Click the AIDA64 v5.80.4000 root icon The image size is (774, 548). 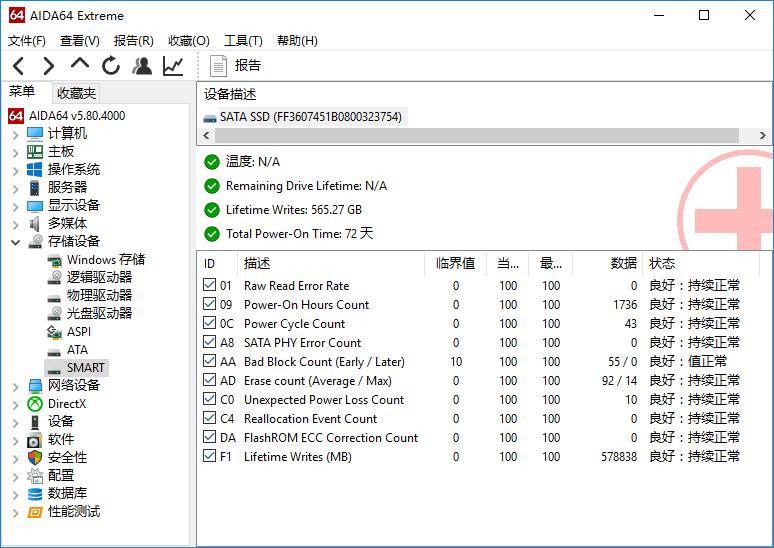[16, 116]
